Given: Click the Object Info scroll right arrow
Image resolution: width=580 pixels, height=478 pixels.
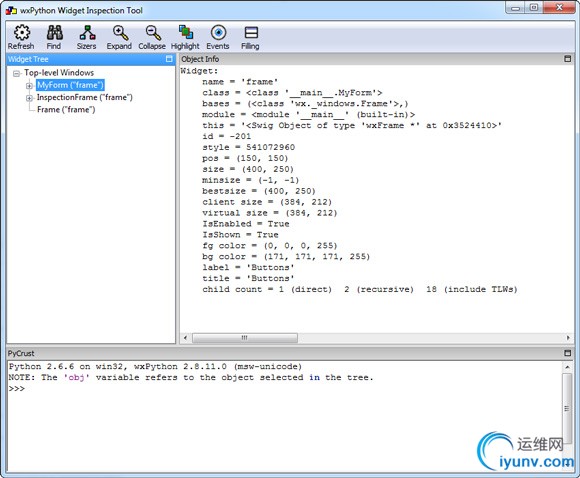Looking at the screenshot, I should [568, 338].
